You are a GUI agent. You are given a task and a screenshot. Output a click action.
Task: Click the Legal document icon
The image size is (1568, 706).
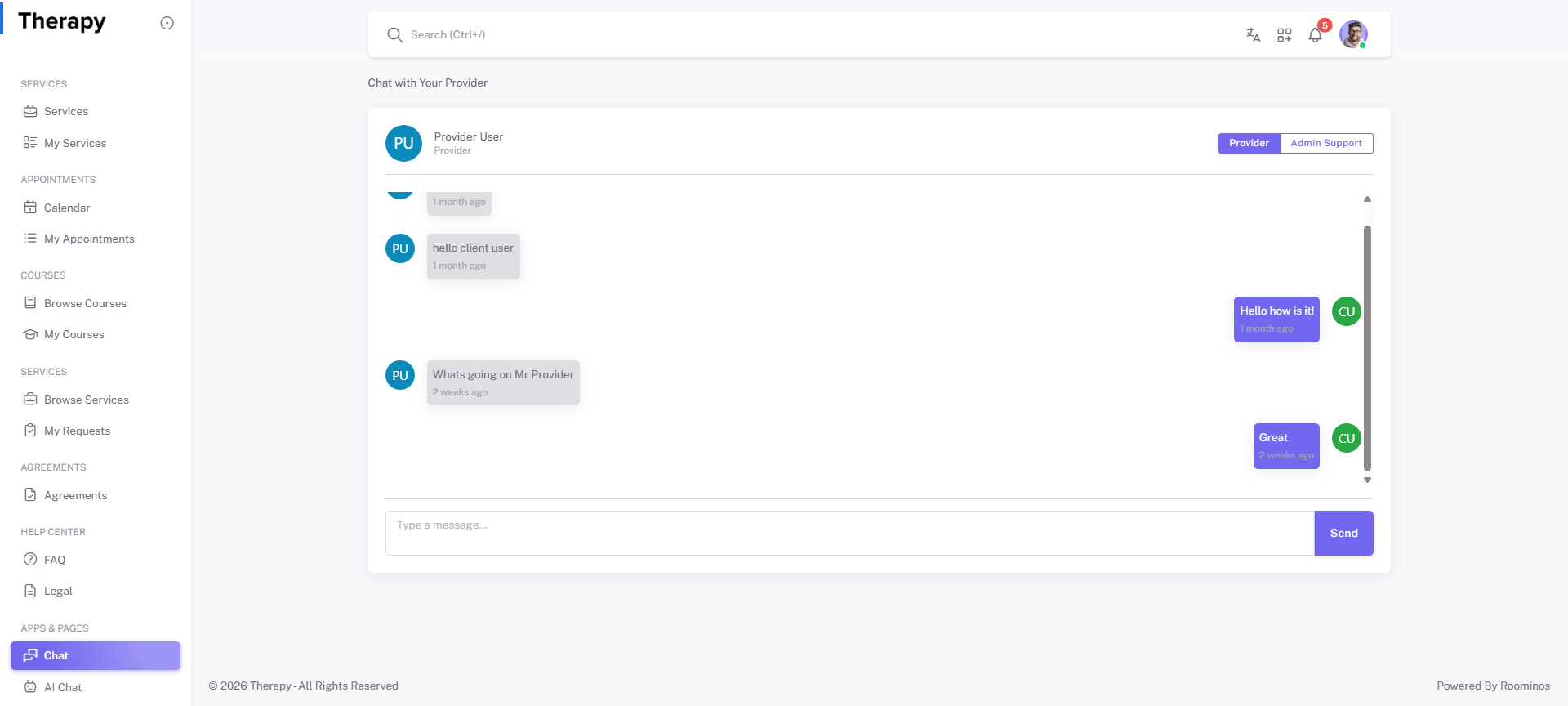[30, 590]
